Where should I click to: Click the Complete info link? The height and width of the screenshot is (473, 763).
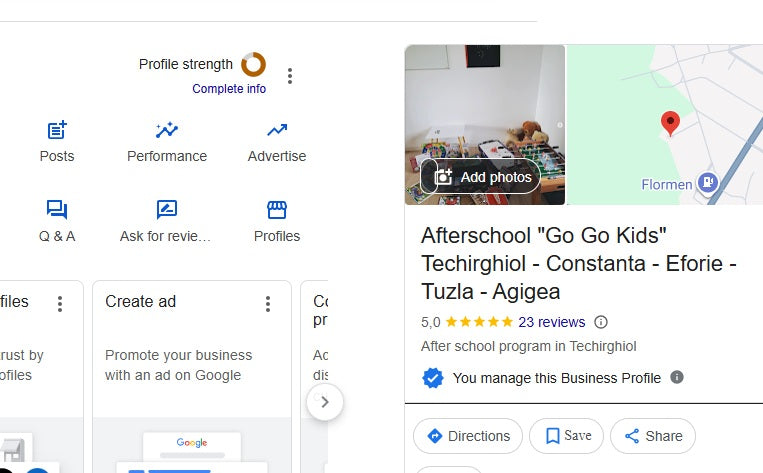(229, 89)
